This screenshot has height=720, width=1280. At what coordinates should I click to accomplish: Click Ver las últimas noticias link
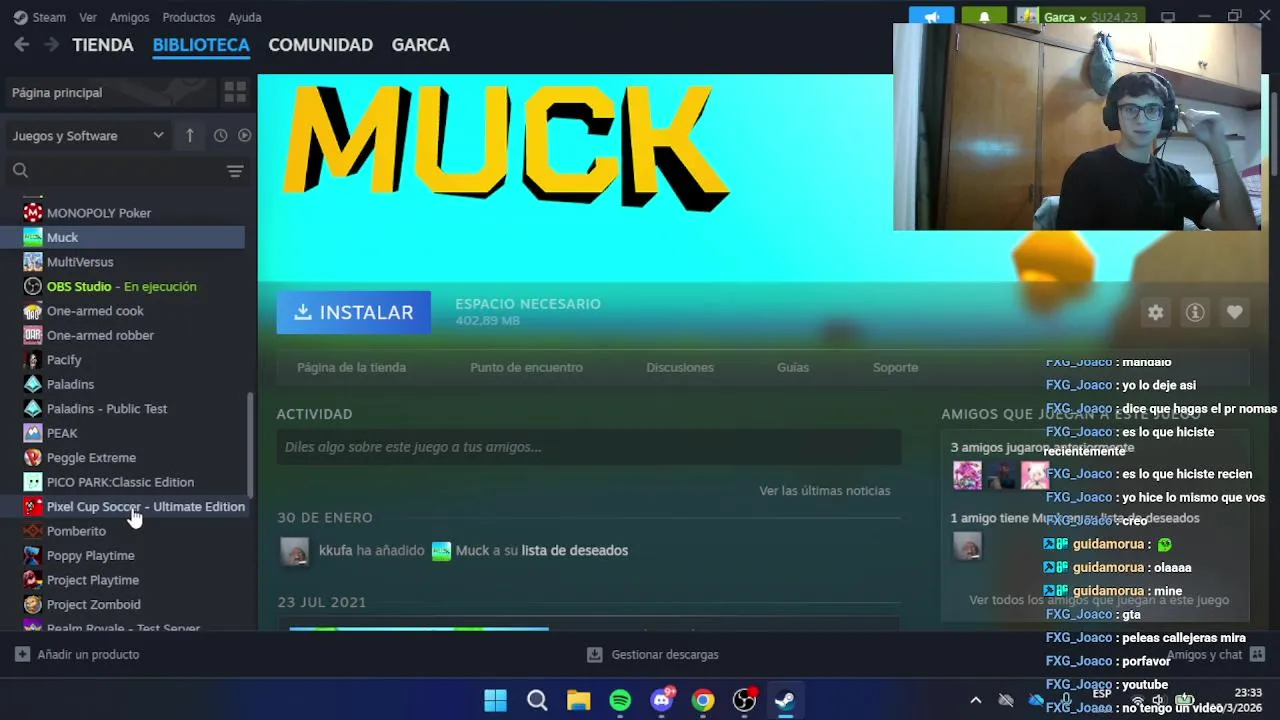pos(824,491)
